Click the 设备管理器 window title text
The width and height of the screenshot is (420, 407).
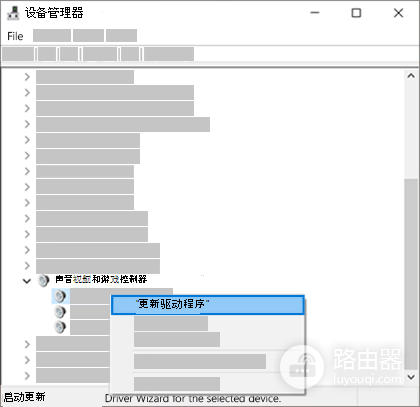pos(54,13)
